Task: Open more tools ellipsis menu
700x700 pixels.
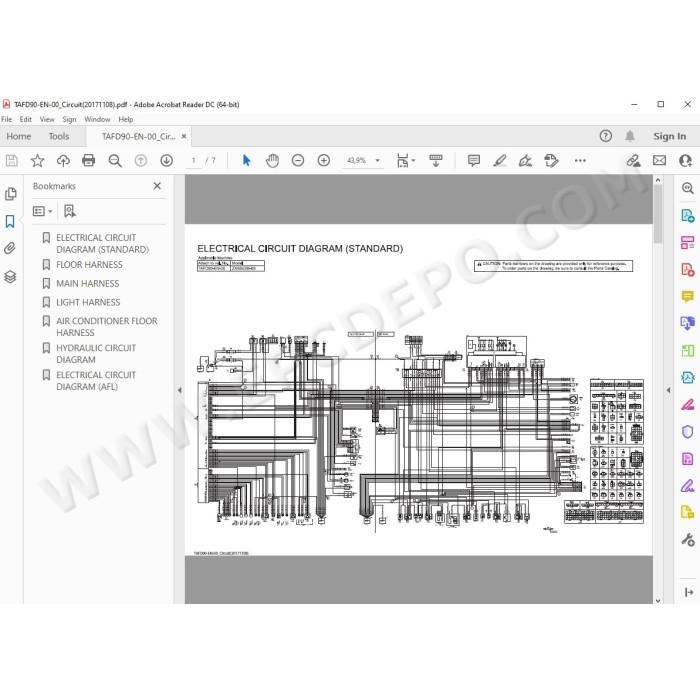Action: 580,160
